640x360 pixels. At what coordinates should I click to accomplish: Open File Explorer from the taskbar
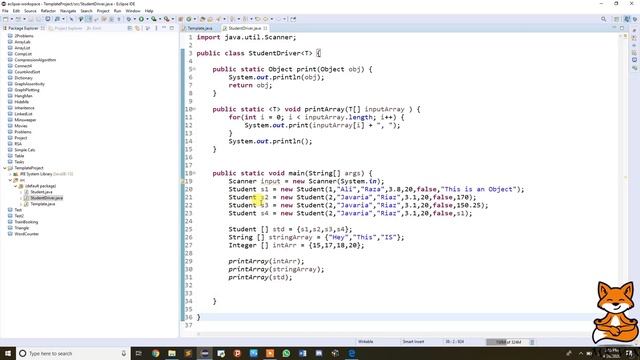pos(172,353)
